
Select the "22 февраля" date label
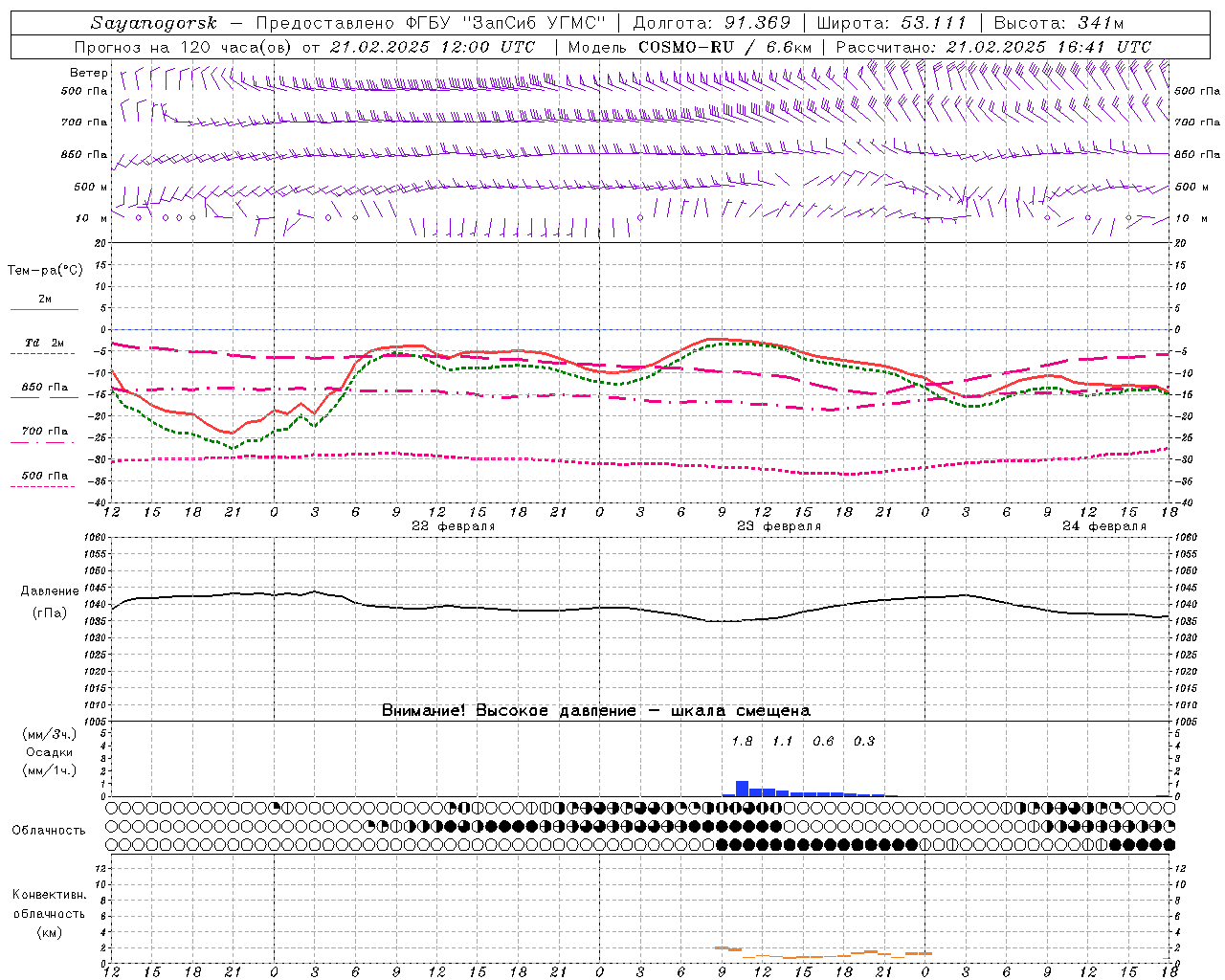(x=454, y=526)
